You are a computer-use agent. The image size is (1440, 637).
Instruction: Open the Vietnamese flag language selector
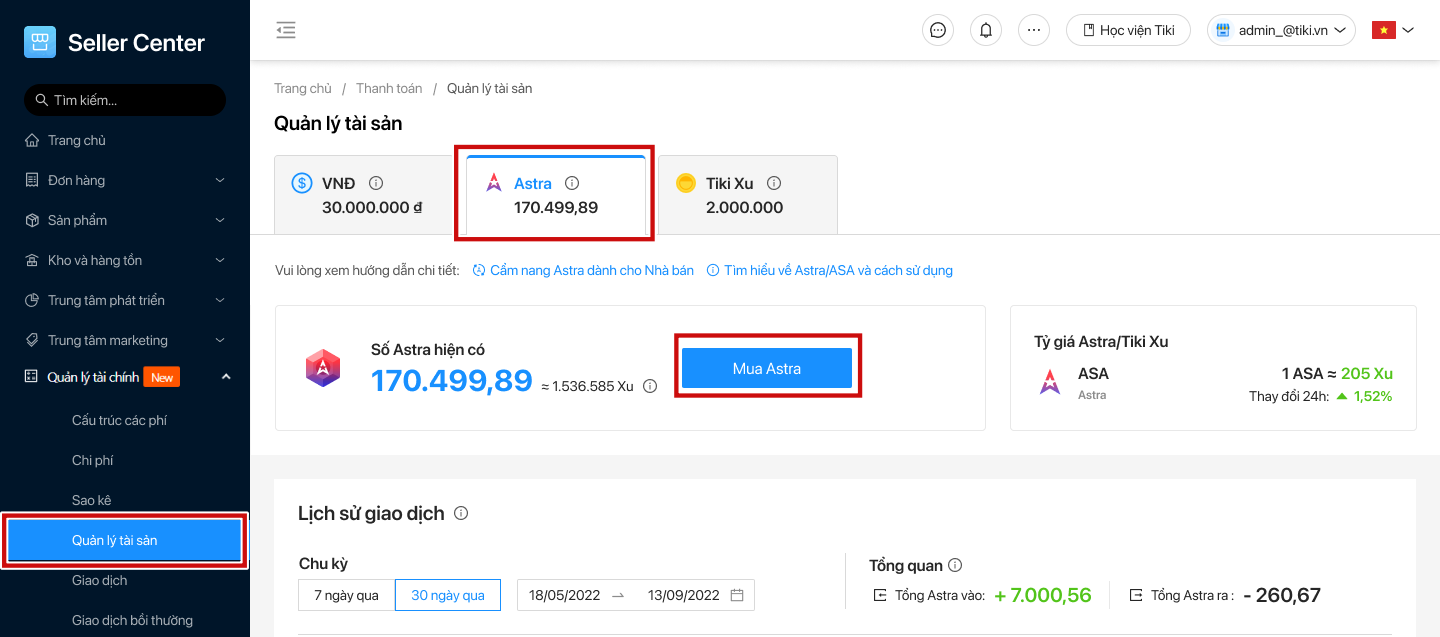tap(1393, 30)
